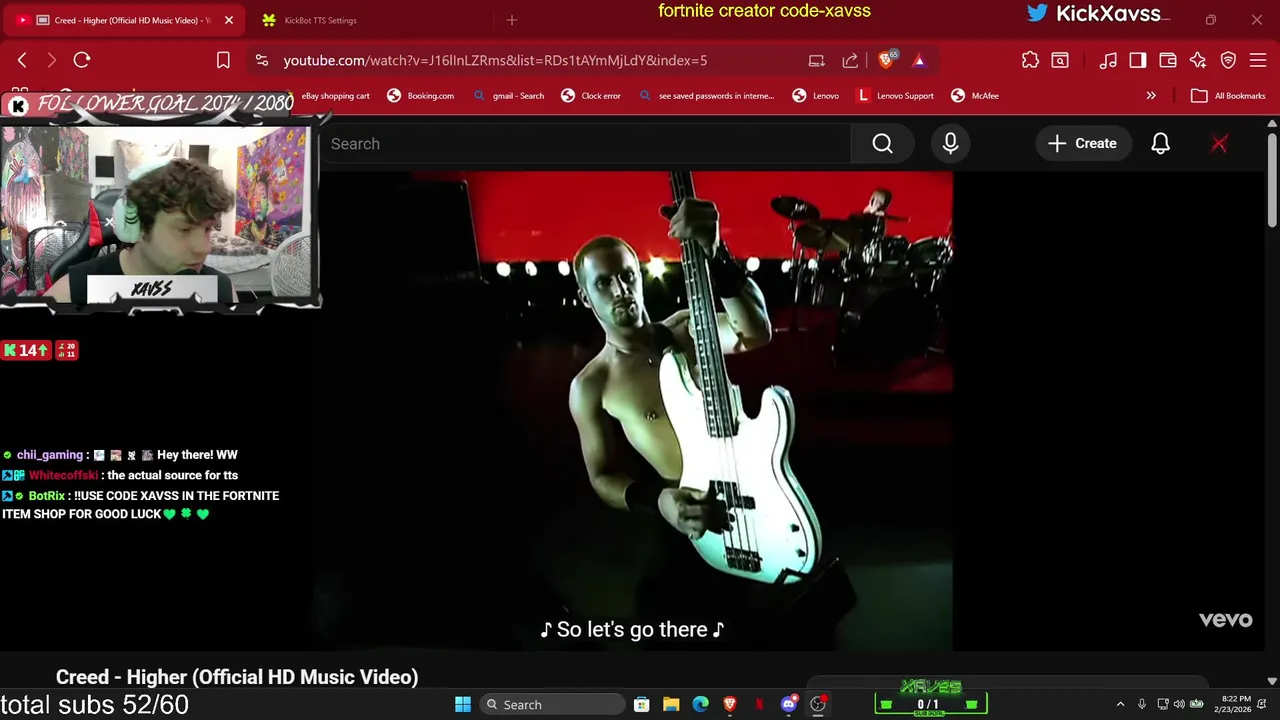Open Netflix from the taskbar

[759, 705]
